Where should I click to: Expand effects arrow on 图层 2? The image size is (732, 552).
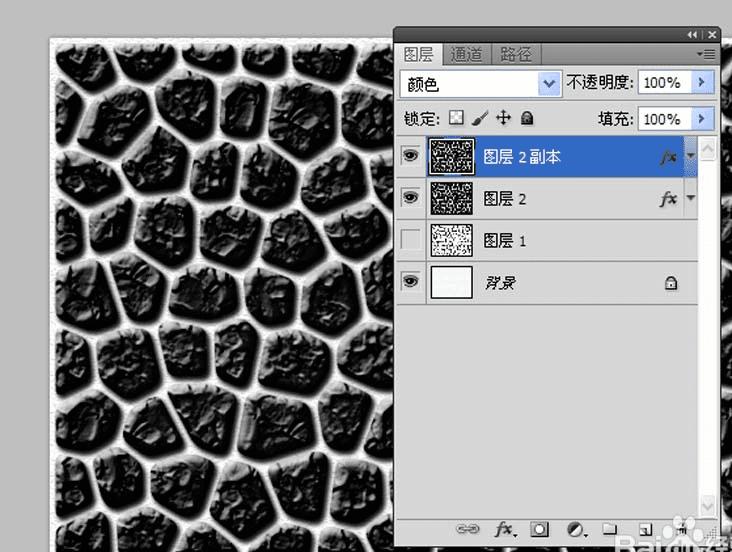[x=690, y=198]
